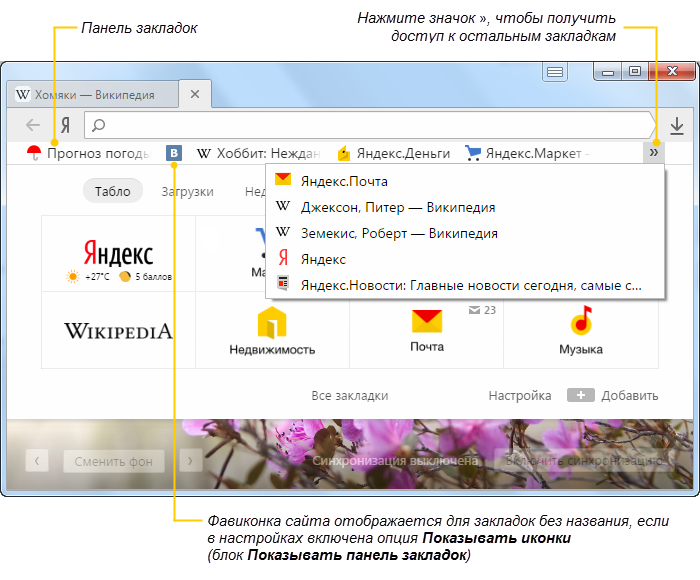This screenshot has height=580, width=700.
Task: Open the downloads arrow icon
Action: pos(677,126)
